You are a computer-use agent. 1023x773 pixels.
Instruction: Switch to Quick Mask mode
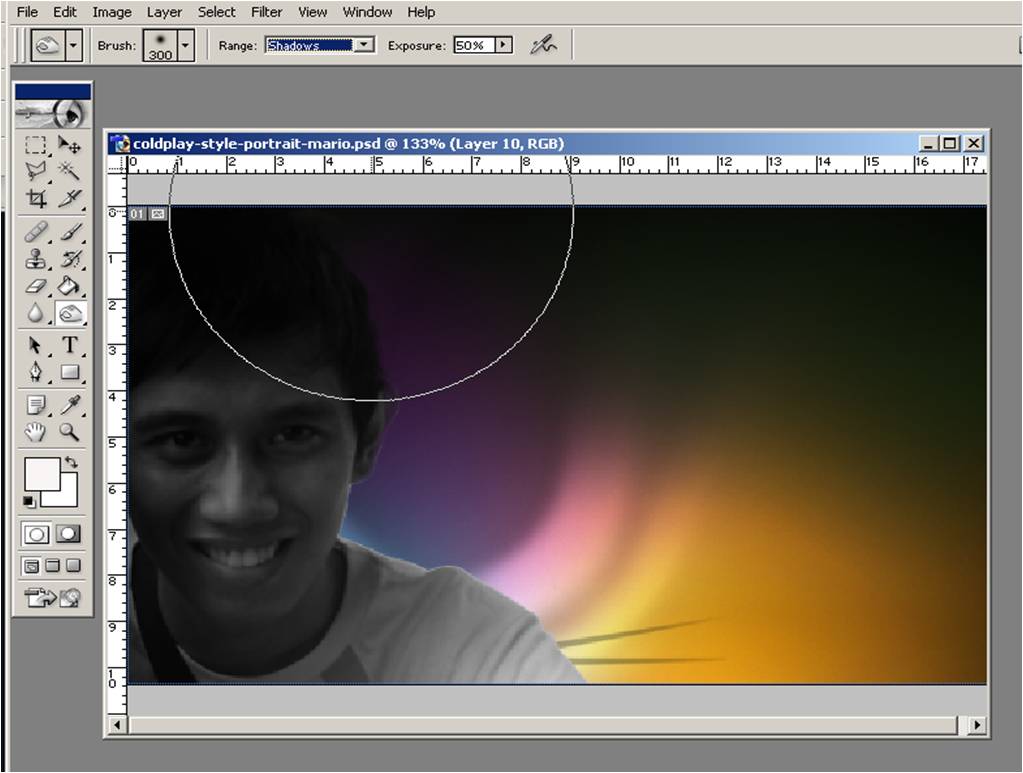(69, 534)
